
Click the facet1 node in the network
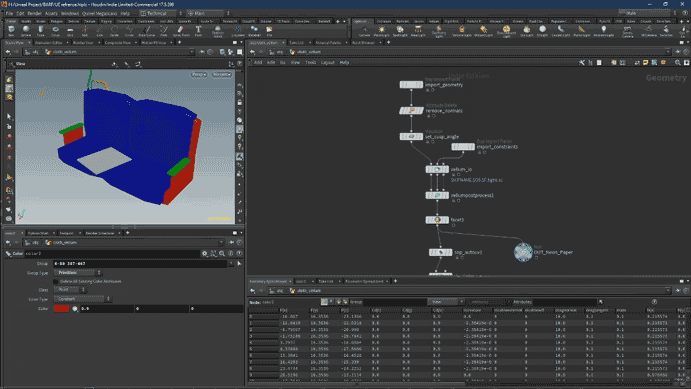point(437,219)
